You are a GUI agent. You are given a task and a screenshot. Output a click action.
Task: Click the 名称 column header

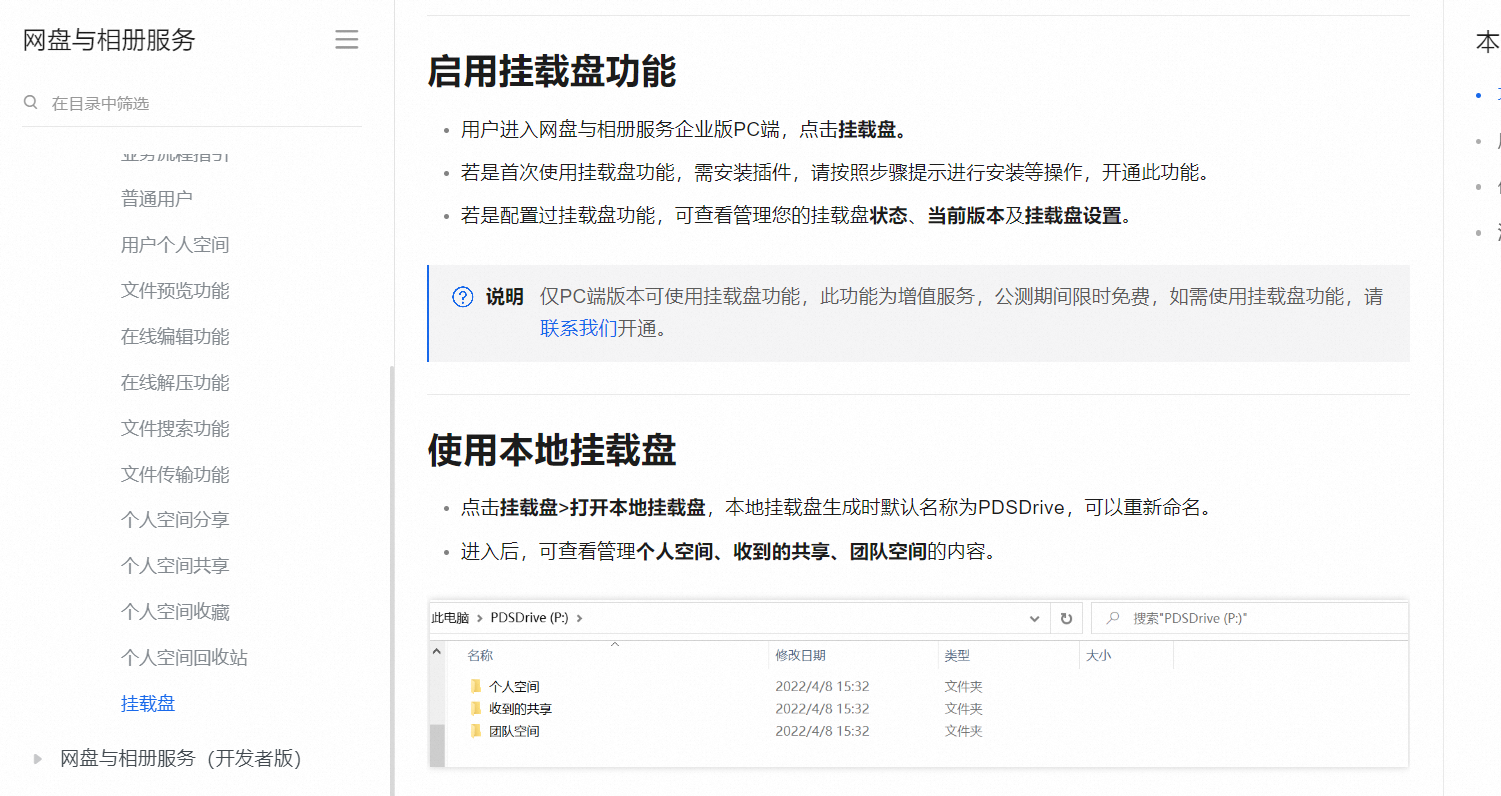[x=480, y=656]
